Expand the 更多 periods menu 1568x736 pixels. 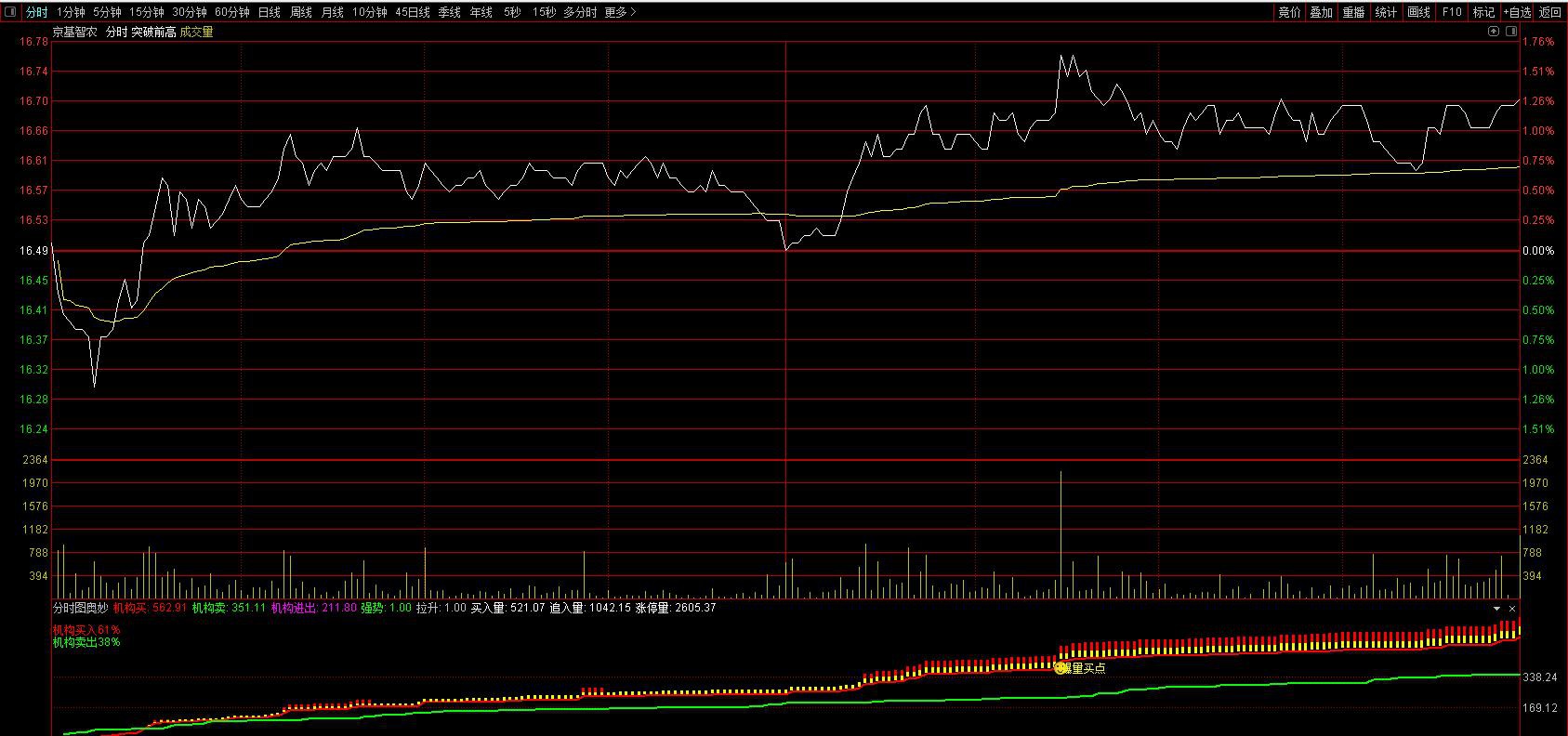[620, 12]
